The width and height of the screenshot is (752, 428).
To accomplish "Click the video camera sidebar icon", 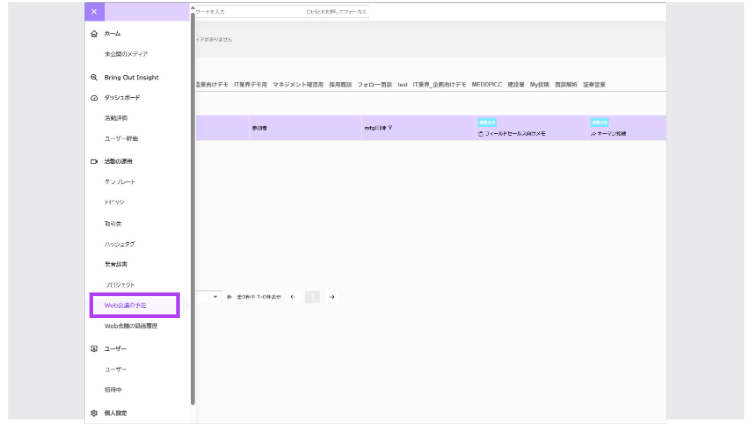I will pyautogui.click(x=94, y=162).
